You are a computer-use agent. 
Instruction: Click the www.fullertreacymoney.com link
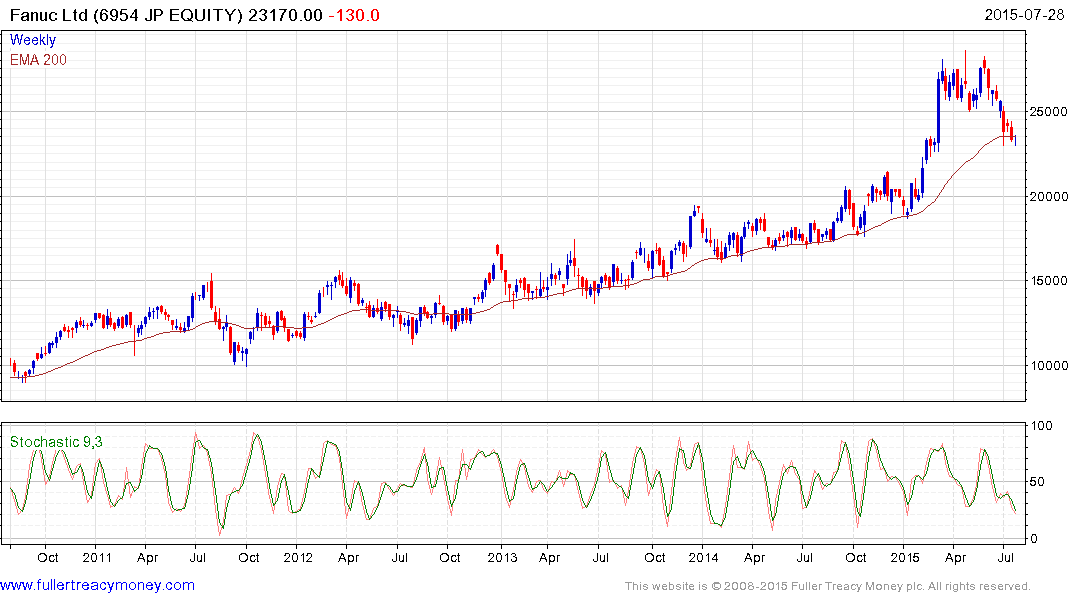pyautogui.click(x=97, y=585)
